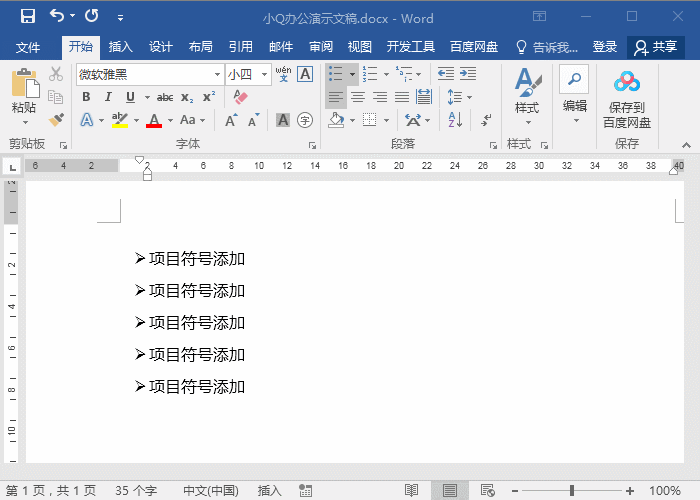Screen dimensions: 700x500
Task: Save the document with the floppy icon
Action: click(28, 17)
